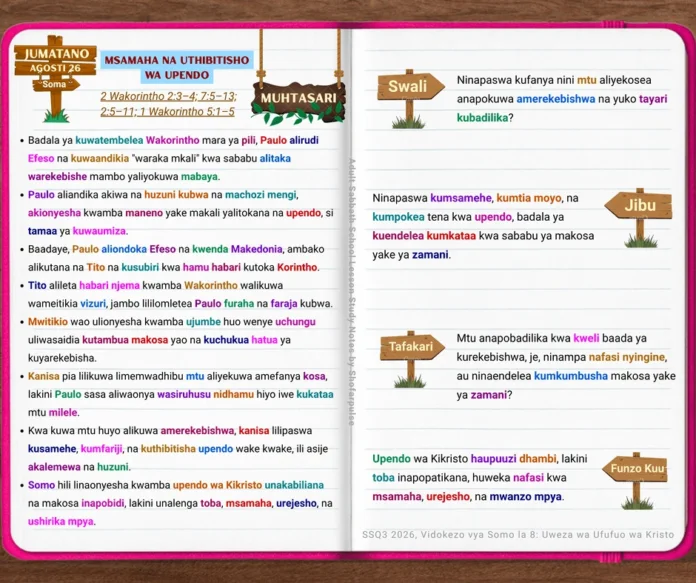The height and width of the screenshot is (583, 696).
Task: Click the phrase wasiruhusu nidhamu
Action: point(206,394)
